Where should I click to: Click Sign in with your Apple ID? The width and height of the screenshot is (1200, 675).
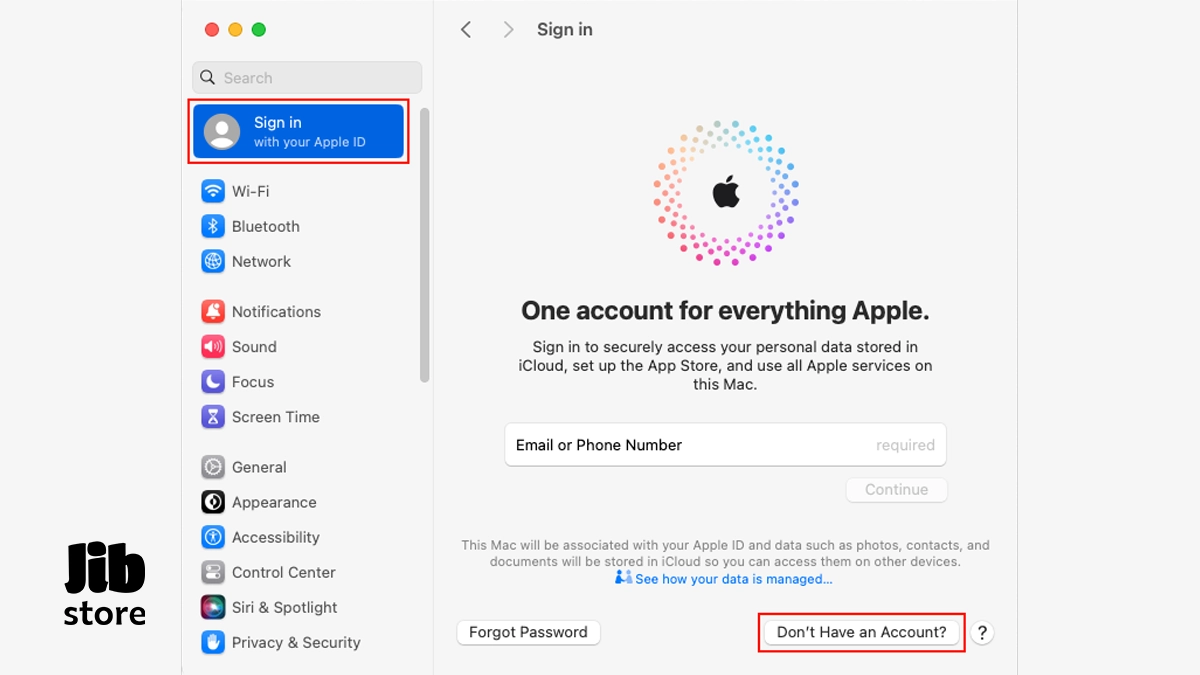(x=298, y=131)
